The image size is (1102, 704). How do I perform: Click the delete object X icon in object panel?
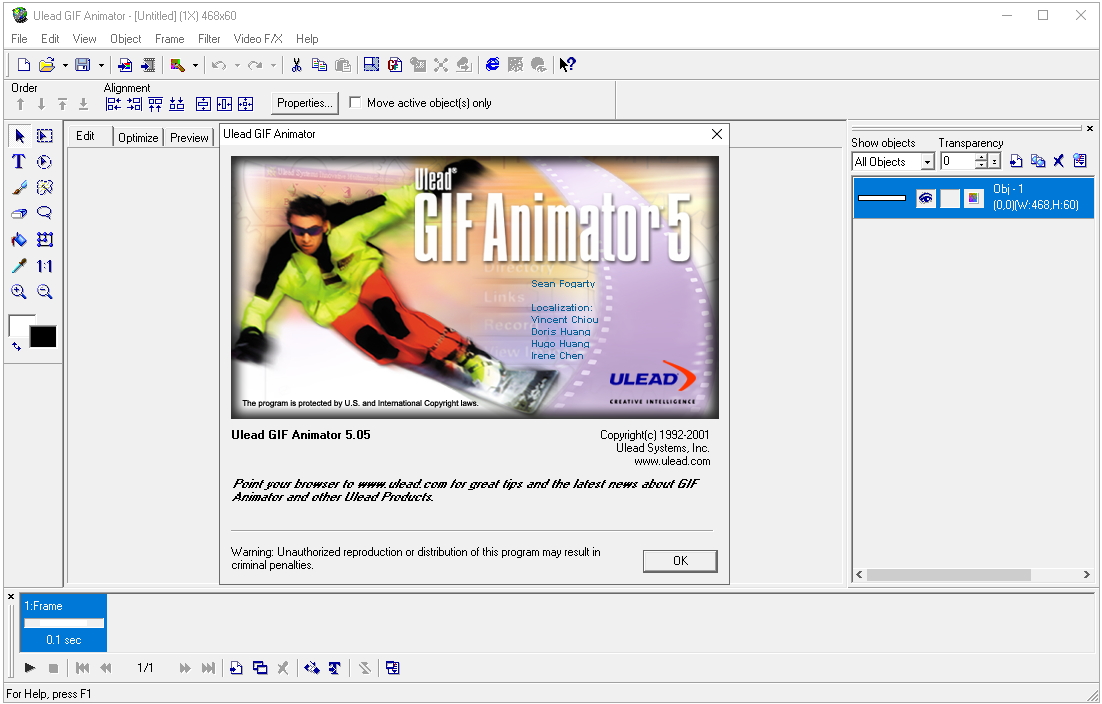[x=1058, y=161]
